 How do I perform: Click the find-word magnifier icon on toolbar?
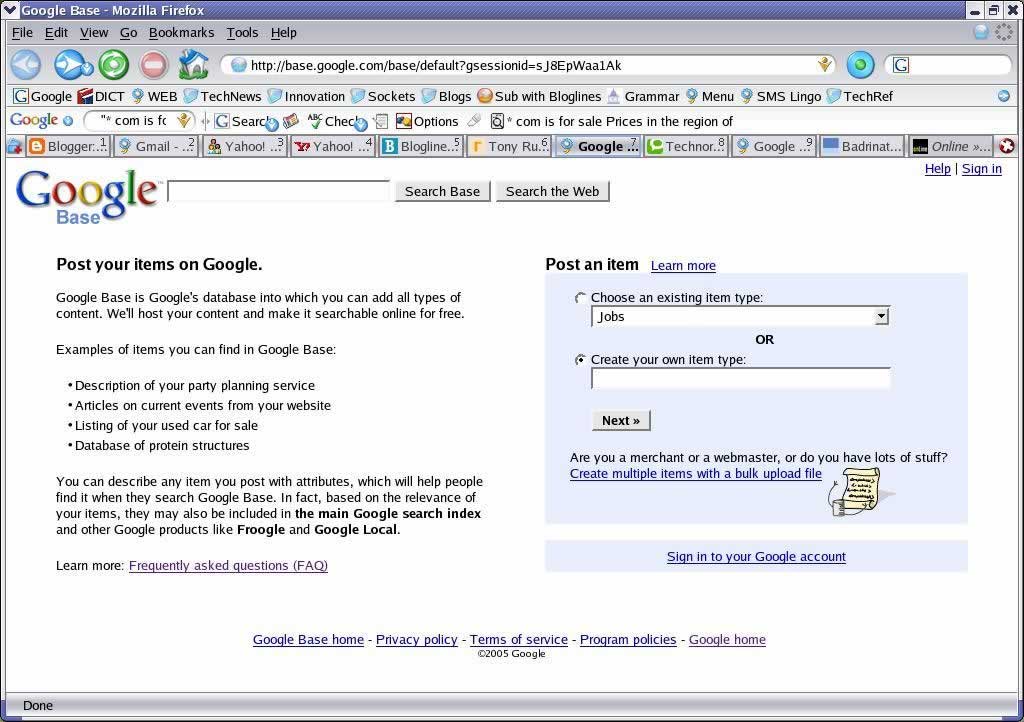[x=498, y=121]
